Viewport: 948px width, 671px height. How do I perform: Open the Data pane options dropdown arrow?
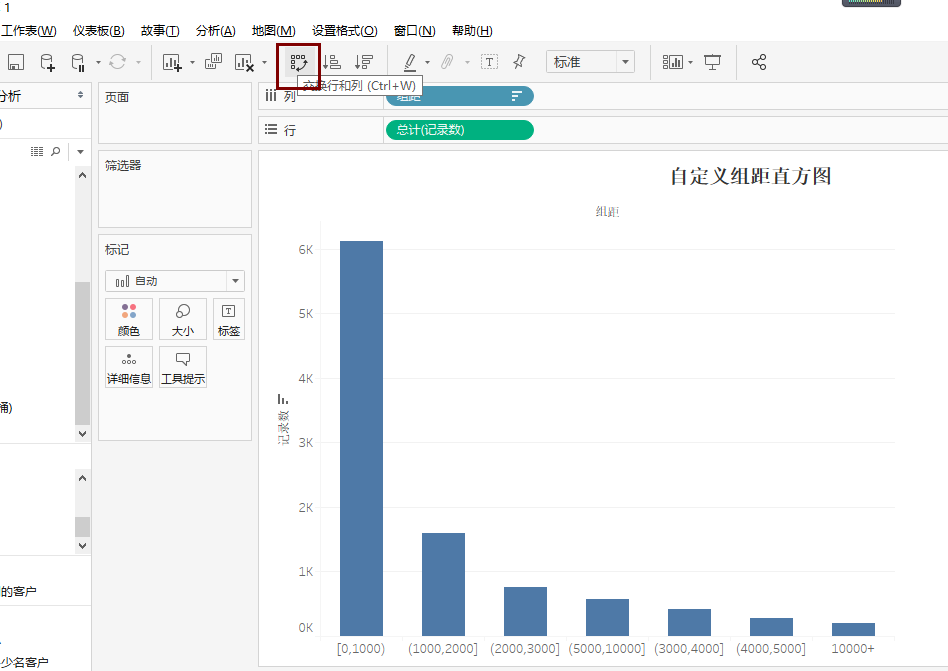pyautogui.click(x=80, y=152)
